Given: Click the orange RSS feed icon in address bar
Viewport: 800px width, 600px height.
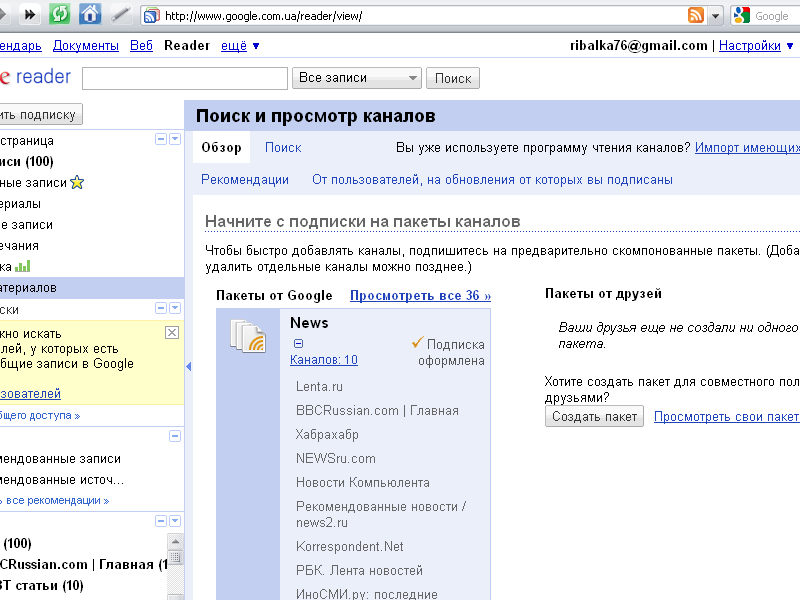Looking at the screenshot, I should (696, 15).
